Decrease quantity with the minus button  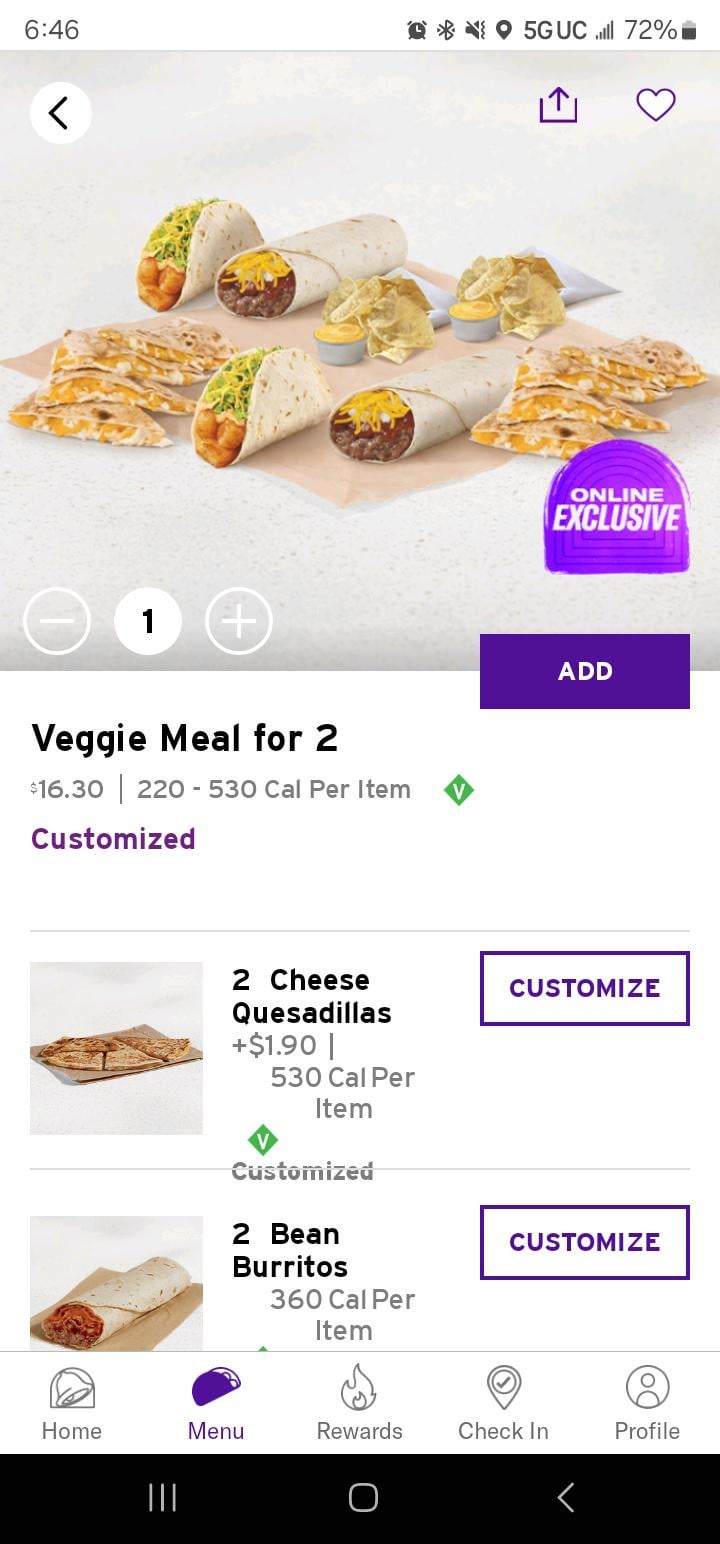click(x=57, y=621)
